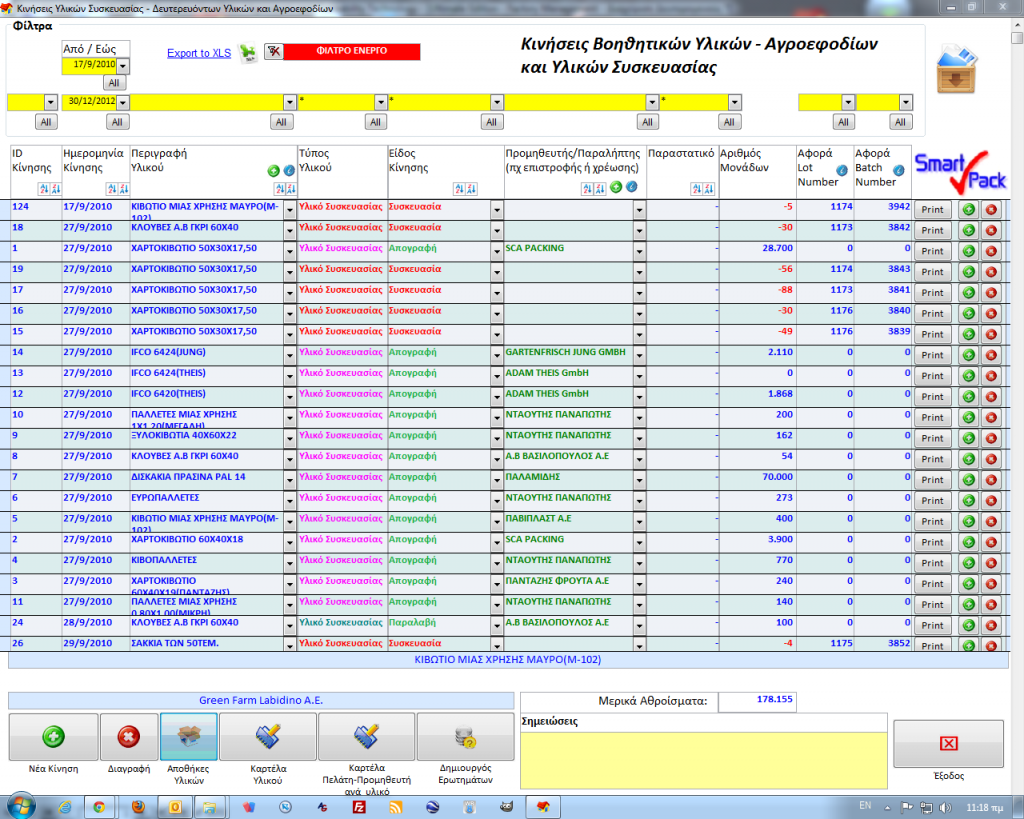Open Είδος Κίνησης dropdown on row ID 24

pos(497,626)
